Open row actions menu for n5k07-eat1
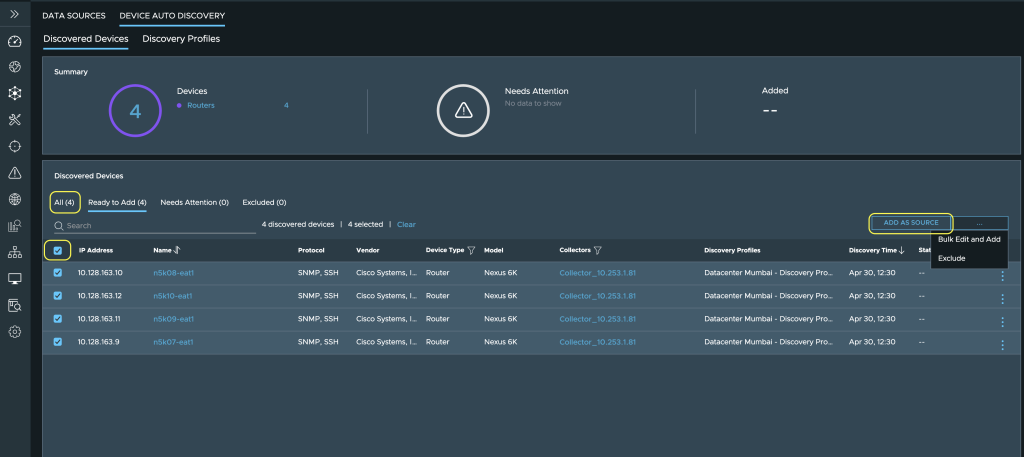 click(1001, 344)
